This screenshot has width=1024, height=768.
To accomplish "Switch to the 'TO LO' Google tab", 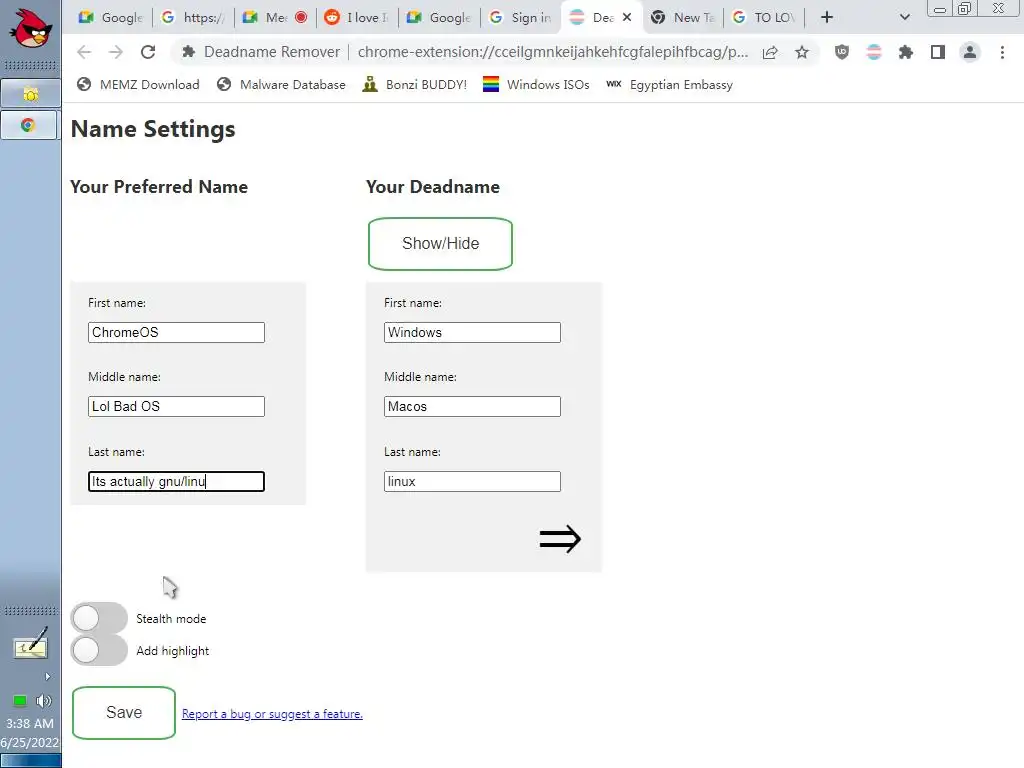I will pos(764,18).
